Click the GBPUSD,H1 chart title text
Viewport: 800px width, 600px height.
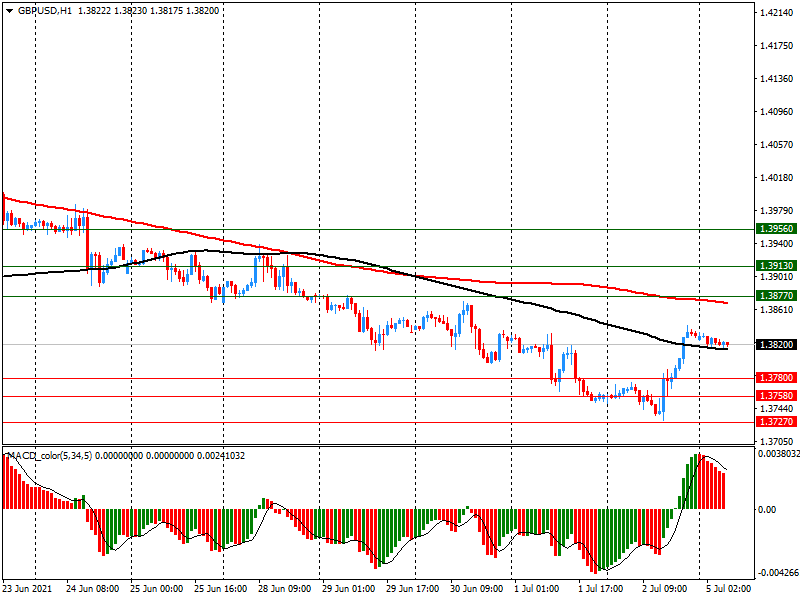[x=45, y=9]
